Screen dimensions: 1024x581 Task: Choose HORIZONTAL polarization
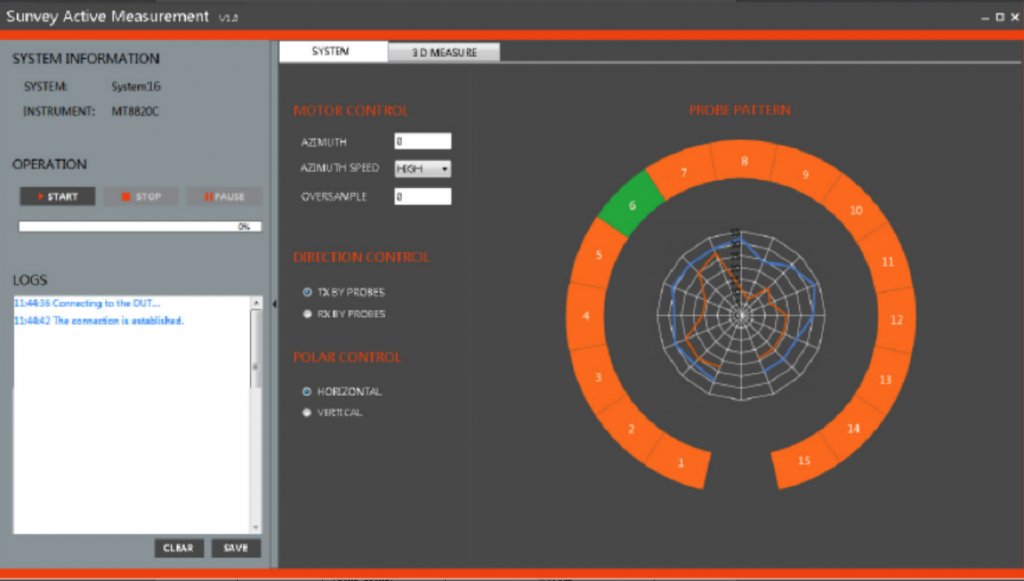click(307, 392)
